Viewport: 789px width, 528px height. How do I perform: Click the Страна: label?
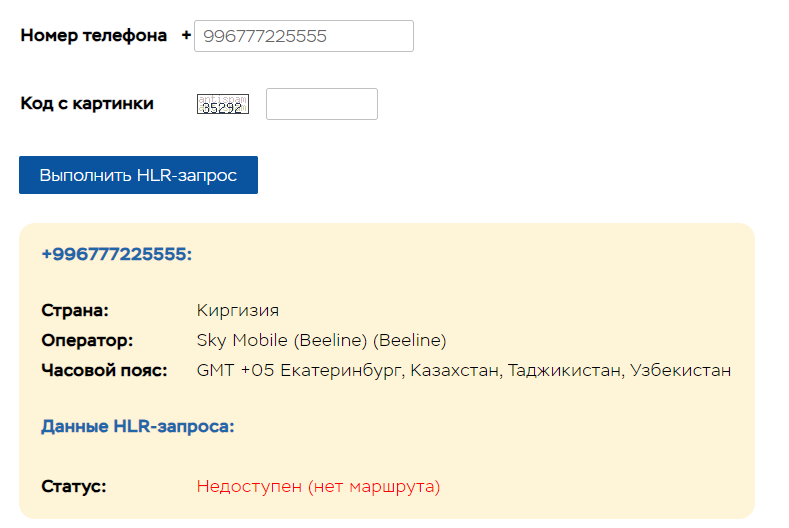[75, 310]
